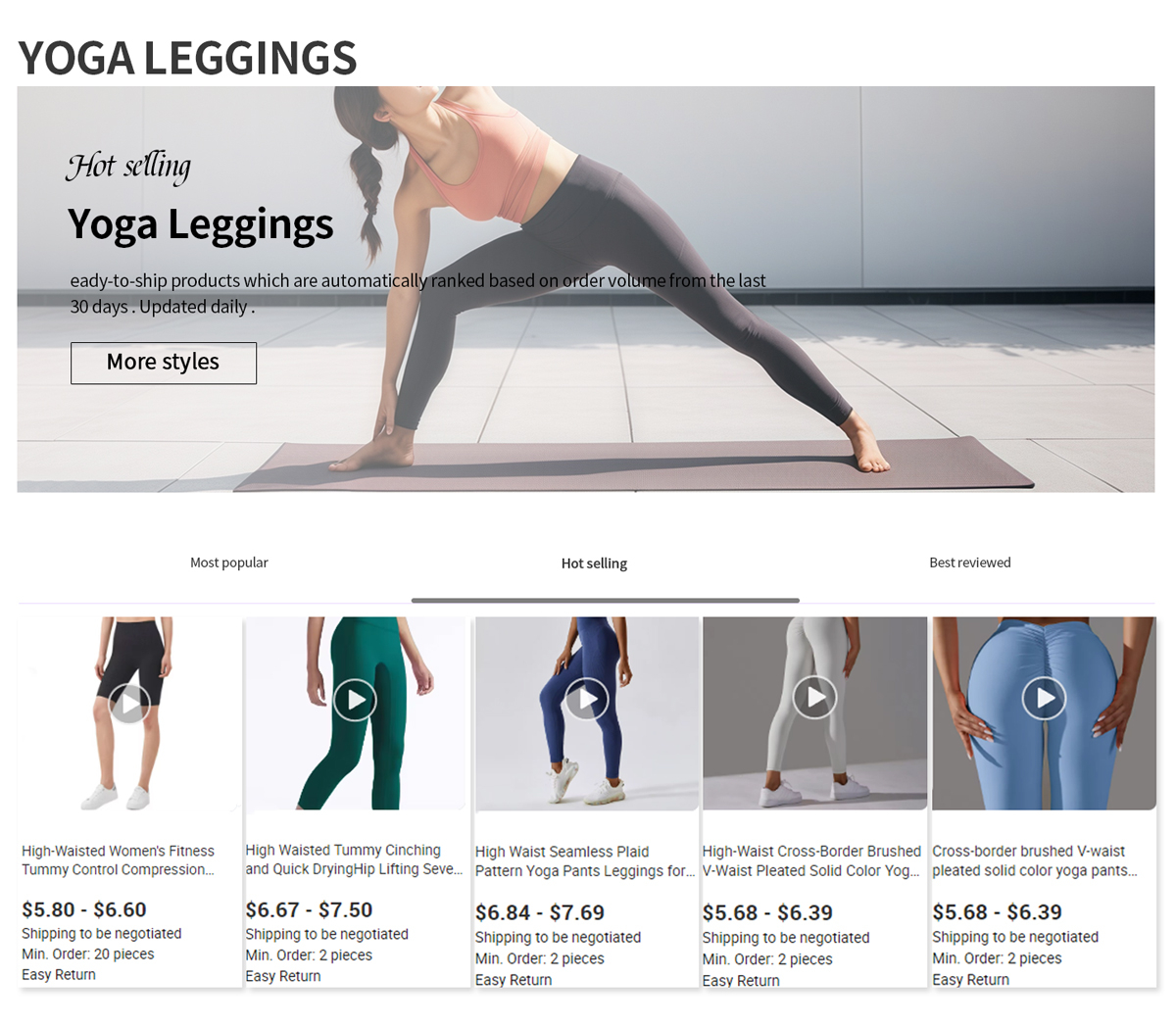Play video on black fitness shorts product

(129, 703)
